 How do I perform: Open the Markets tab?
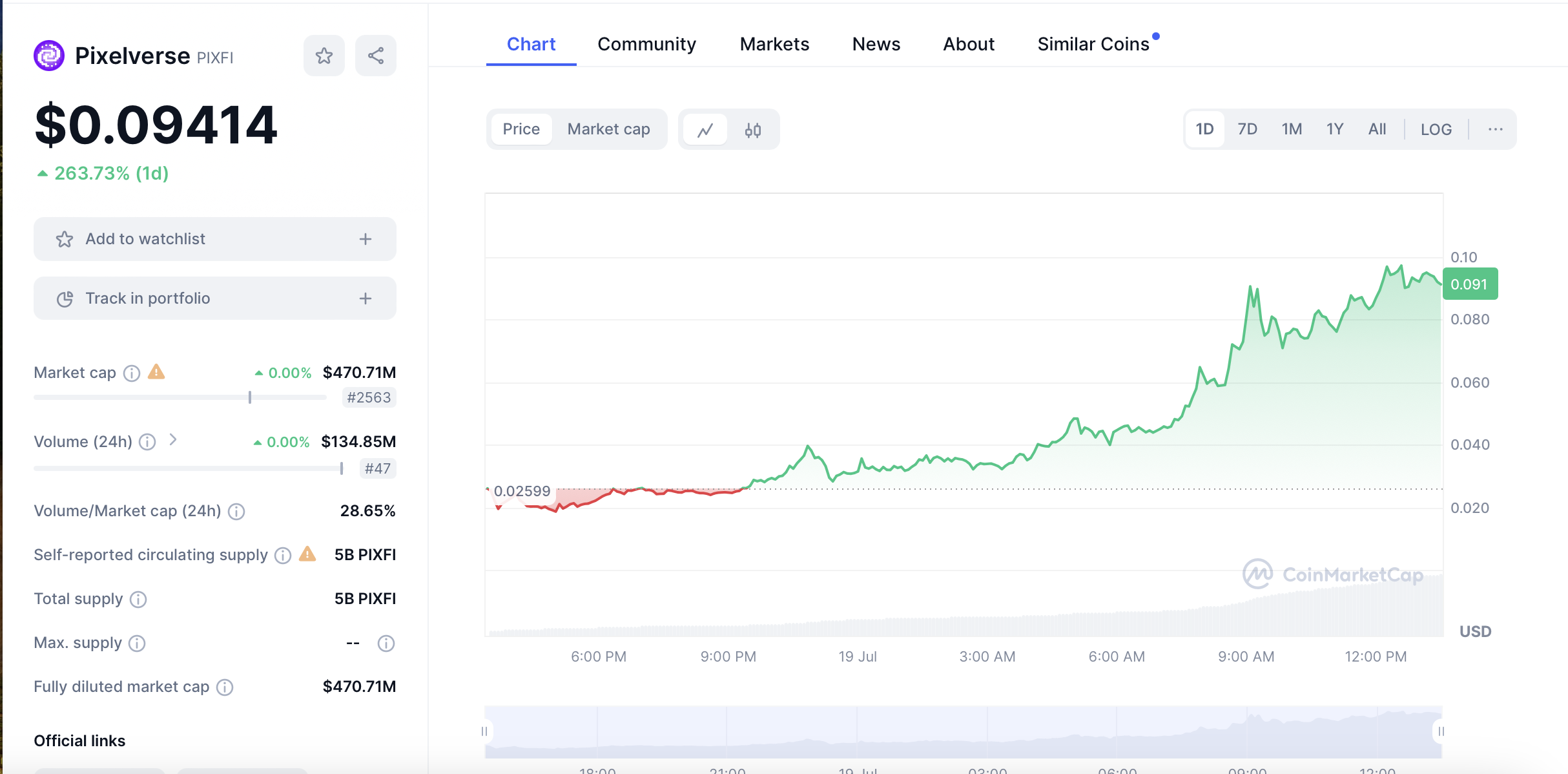tap(774, 44)
